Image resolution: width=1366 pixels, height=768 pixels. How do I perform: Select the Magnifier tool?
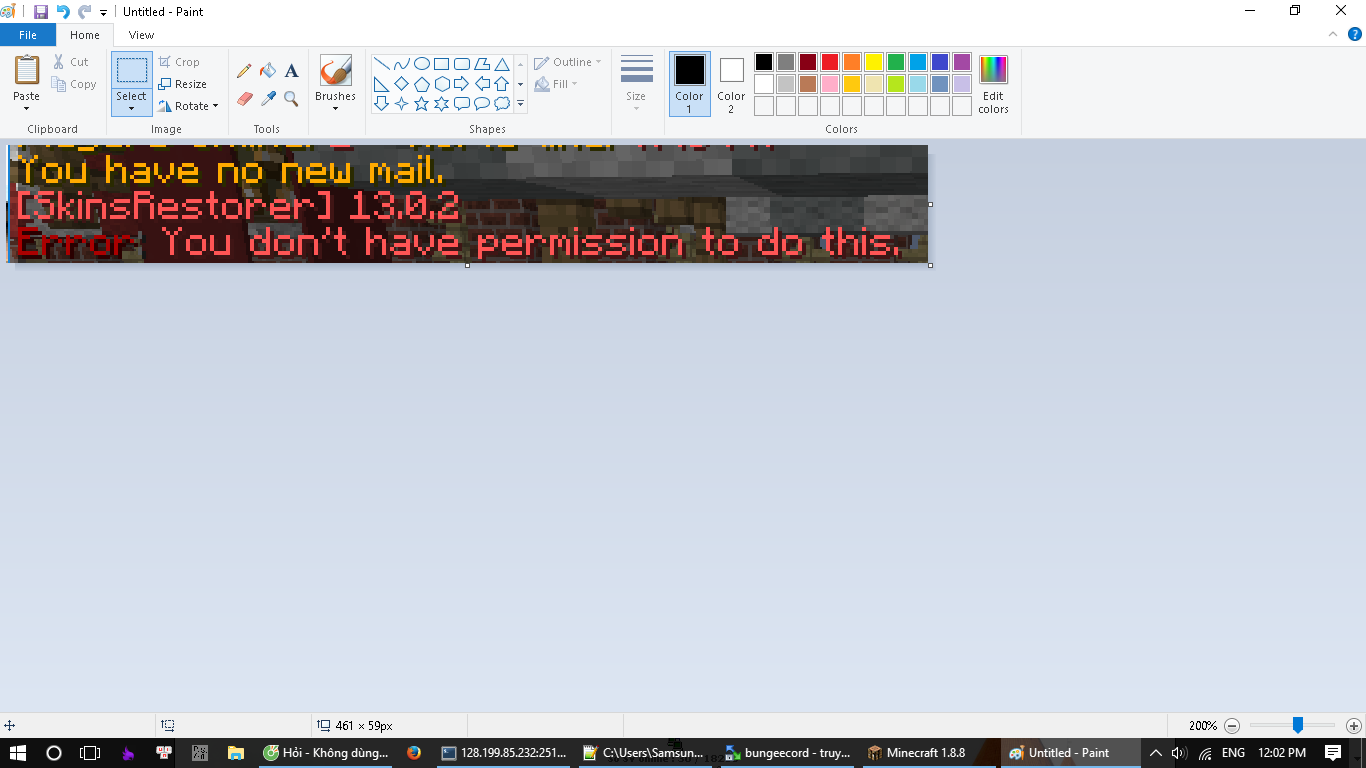click(x=291, y=98)
